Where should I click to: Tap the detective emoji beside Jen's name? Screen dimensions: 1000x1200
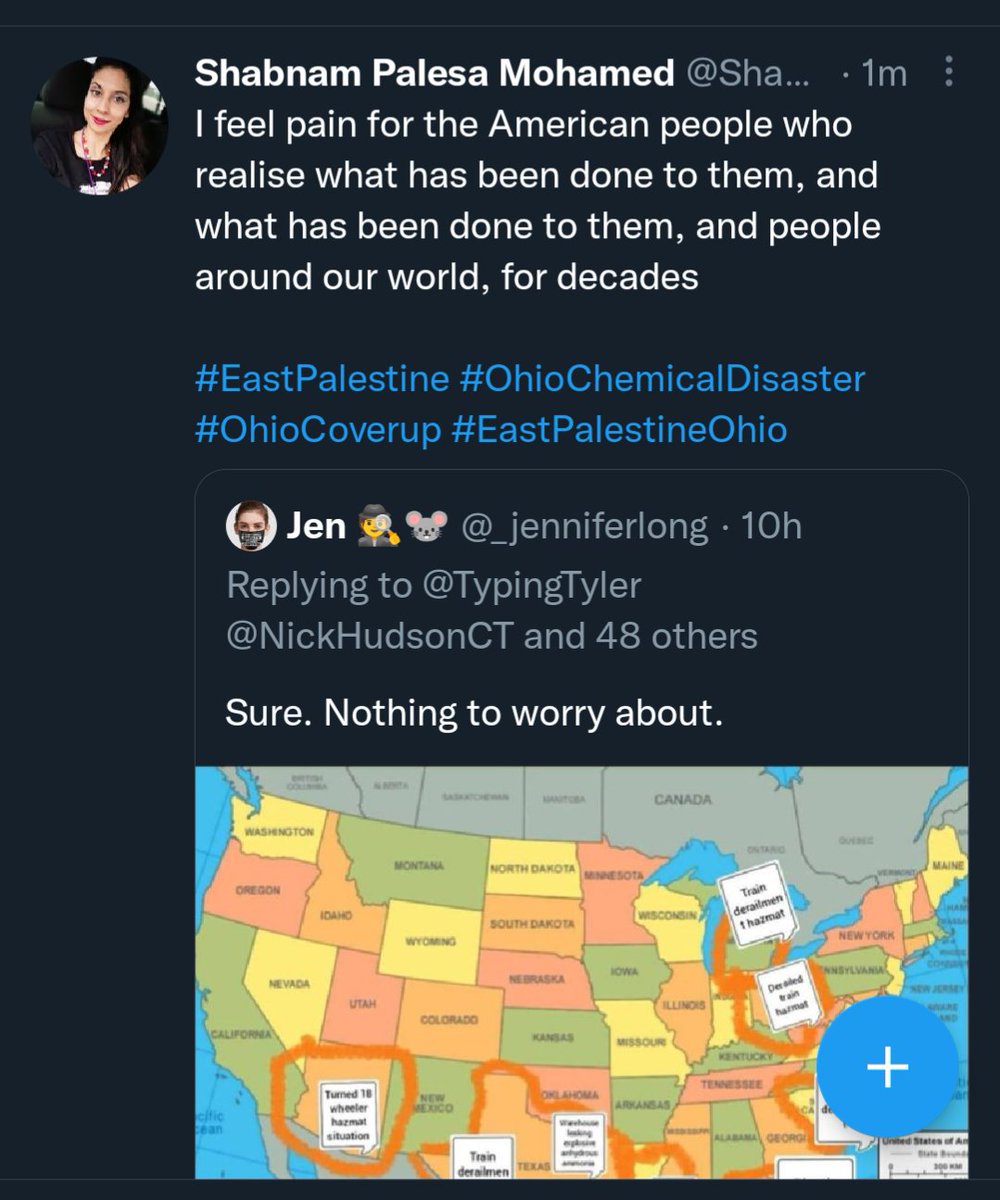pyautogui.click(x=380, y=526)
